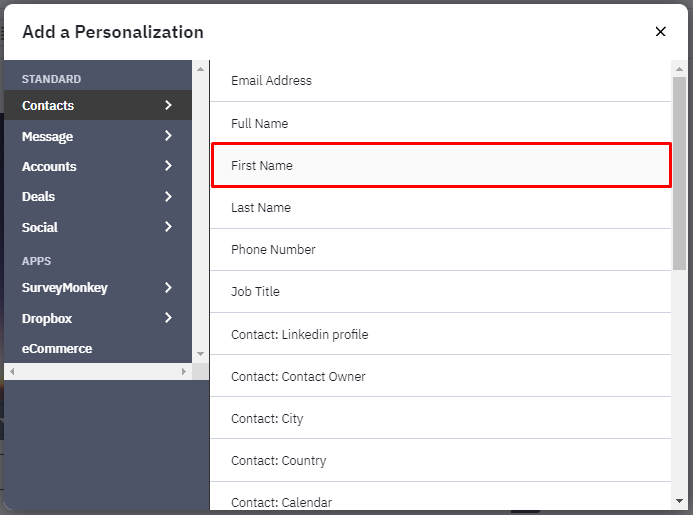Click the chevron next to Accounts
Image resolution: width=693 pixels, height=515 pixels.
[168, 166]
